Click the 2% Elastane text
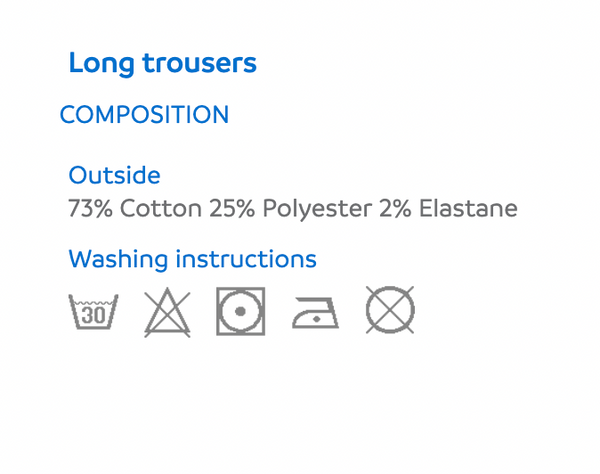This screenshot has height=474, width=600. point(448,208)
